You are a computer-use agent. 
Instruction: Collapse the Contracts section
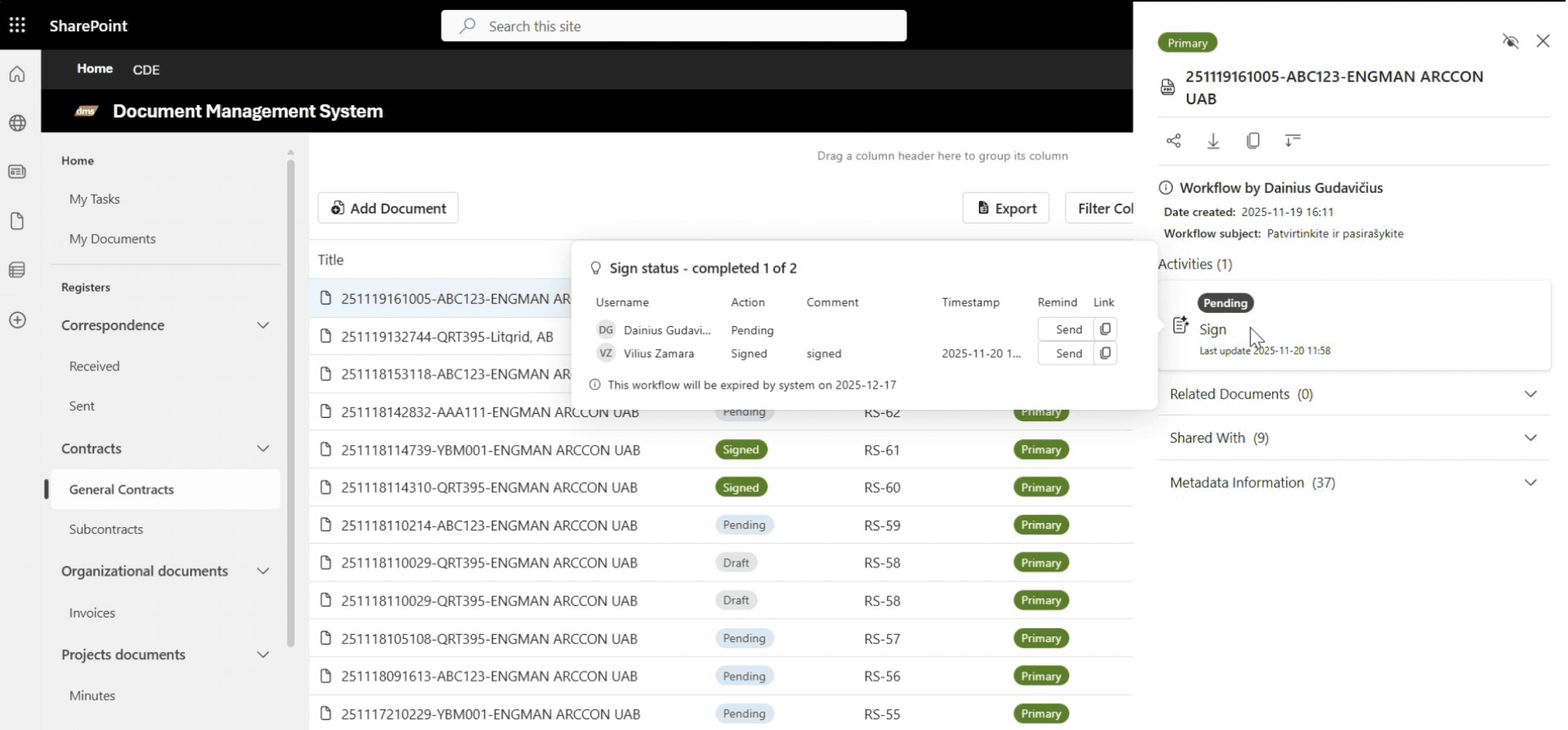click(264, 449)
